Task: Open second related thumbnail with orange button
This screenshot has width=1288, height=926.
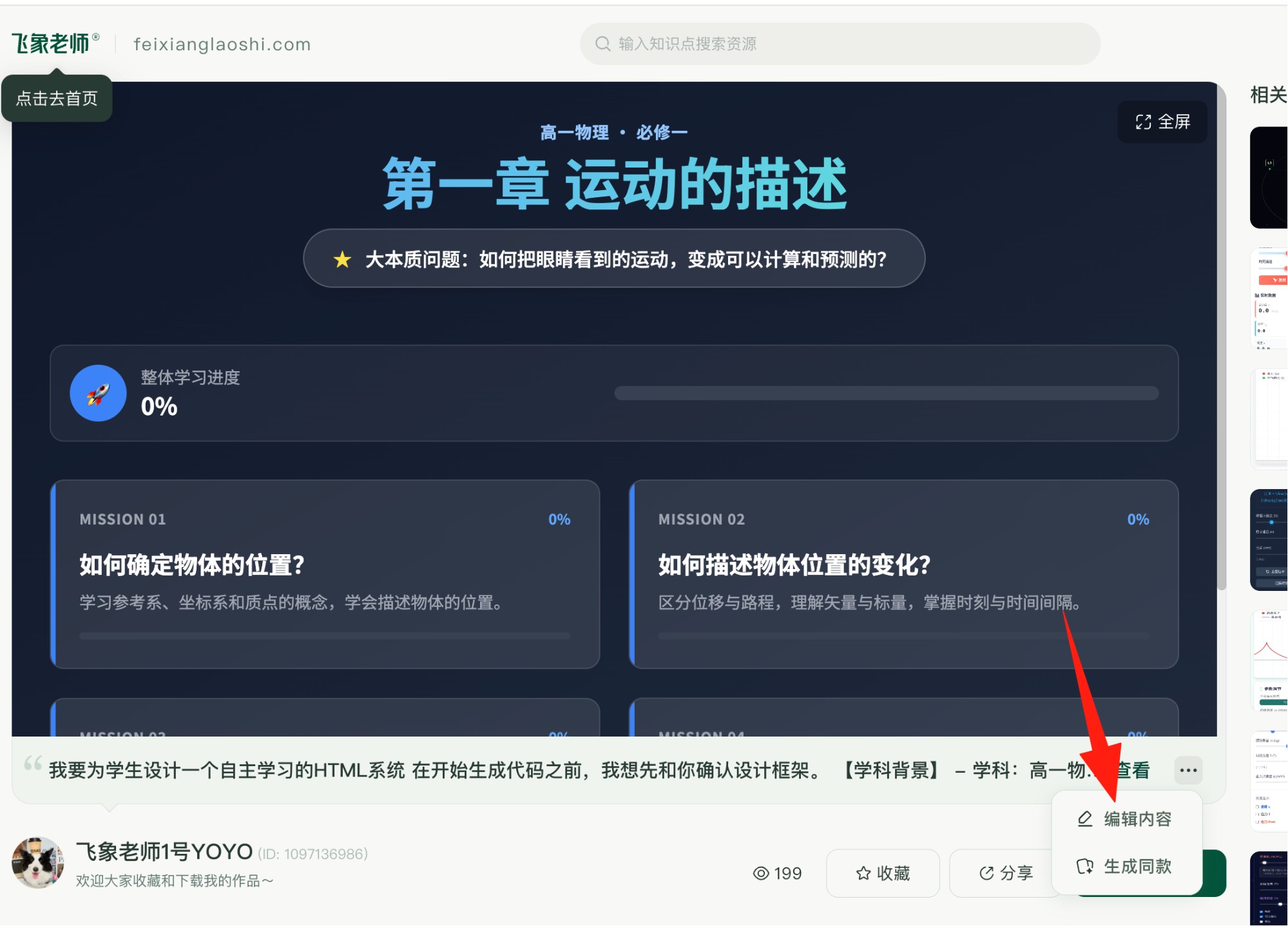Action: (x=1269, y=298)
